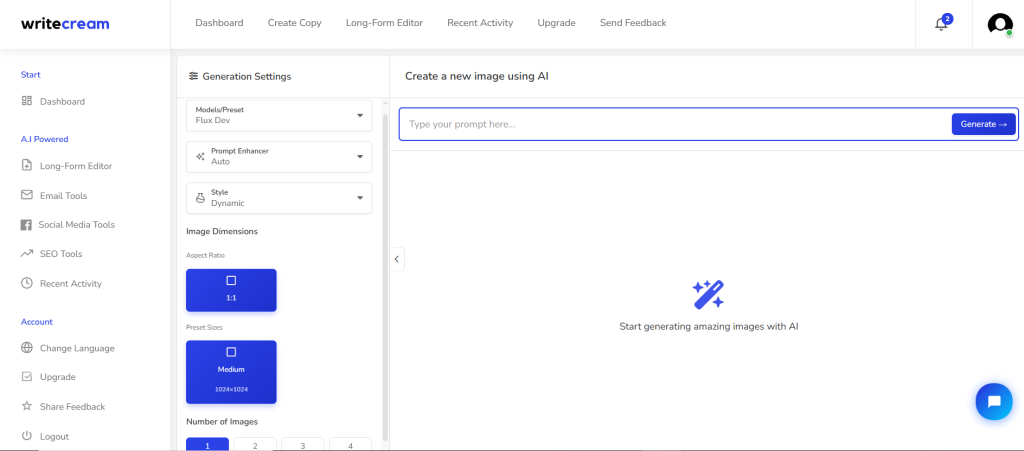This screenshot has width=1024, height=451.
Task: Set number of images to 2
Action: (255, 444)
